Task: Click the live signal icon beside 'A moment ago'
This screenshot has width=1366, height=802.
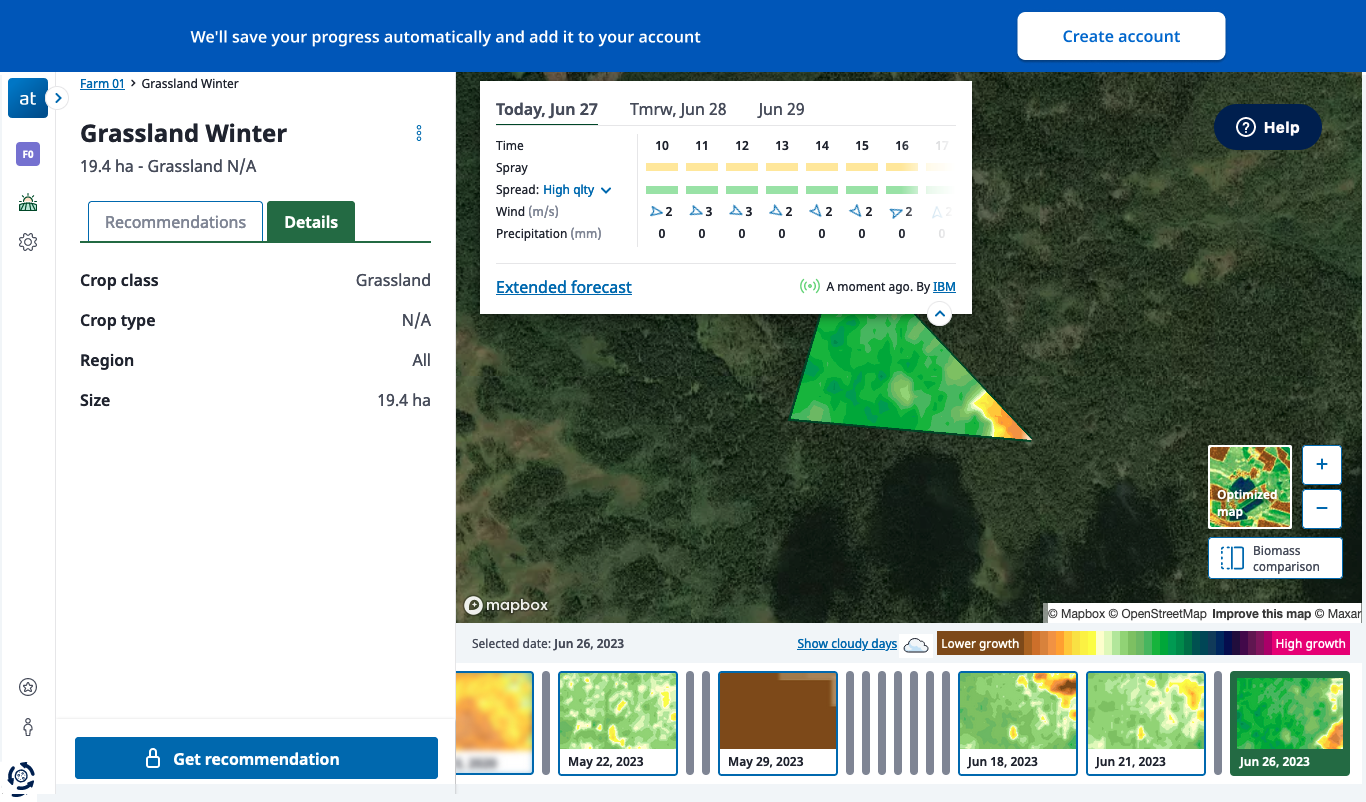Action: [x=810, y=287]
